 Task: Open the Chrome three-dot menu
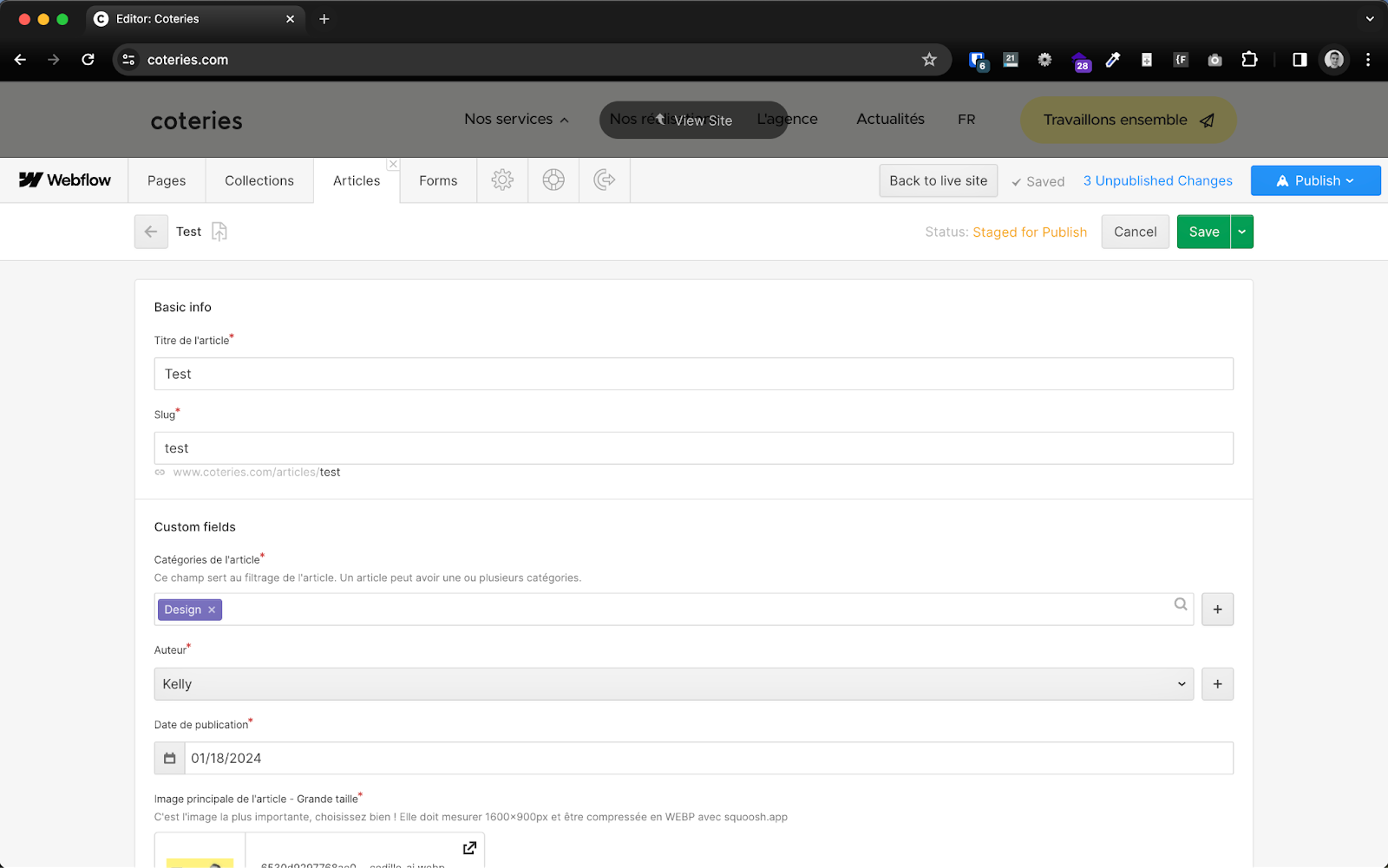[1368, 60]
